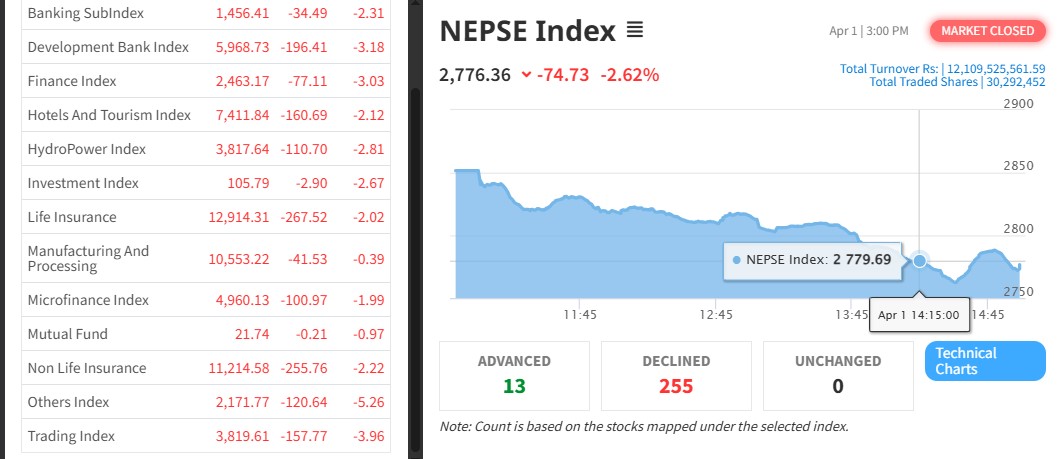Open the Investment Index entry
The width and height of the screenshot is (1059, 459).
click(83, 183)
